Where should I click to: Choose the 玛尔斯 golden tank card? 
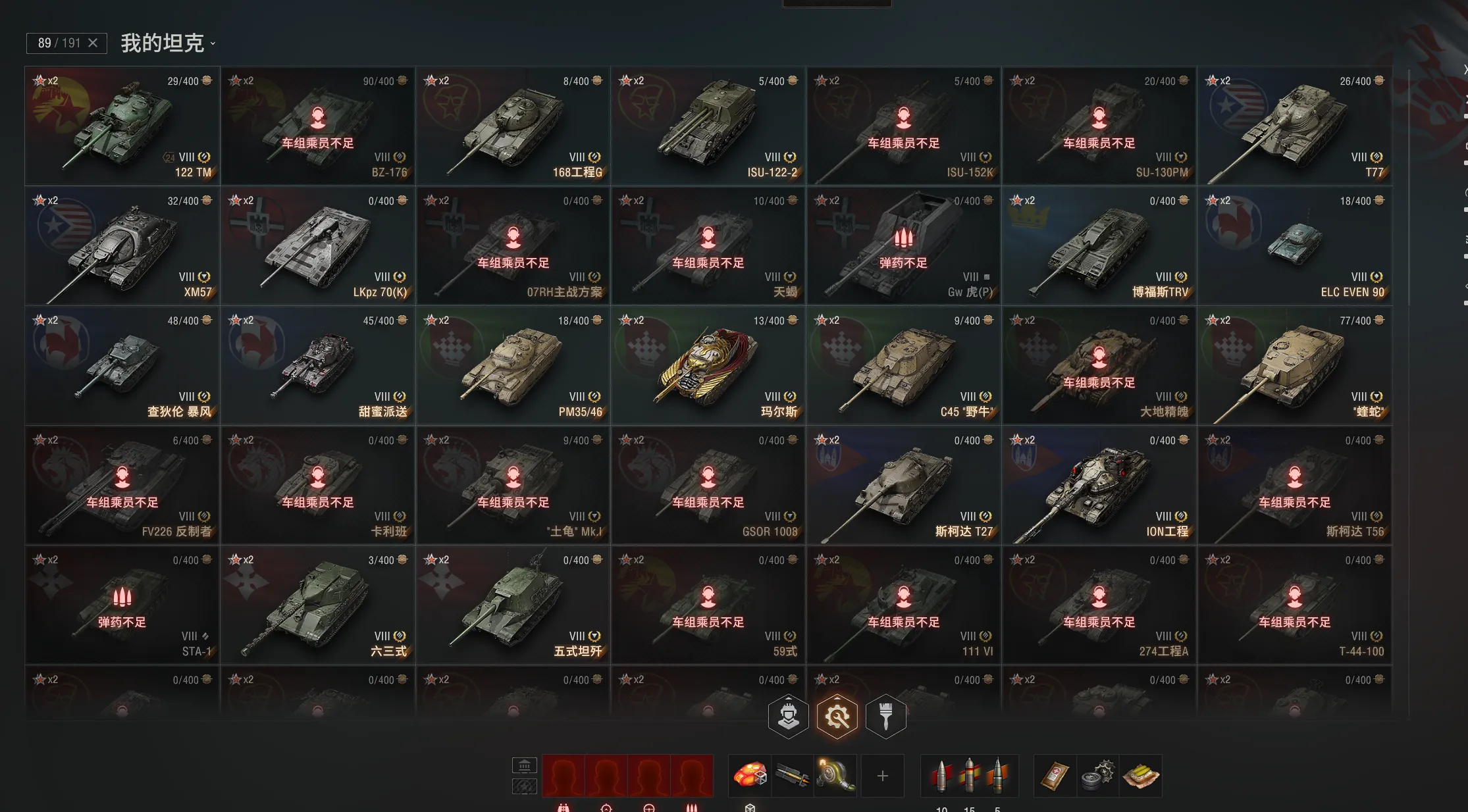point(708,365)
